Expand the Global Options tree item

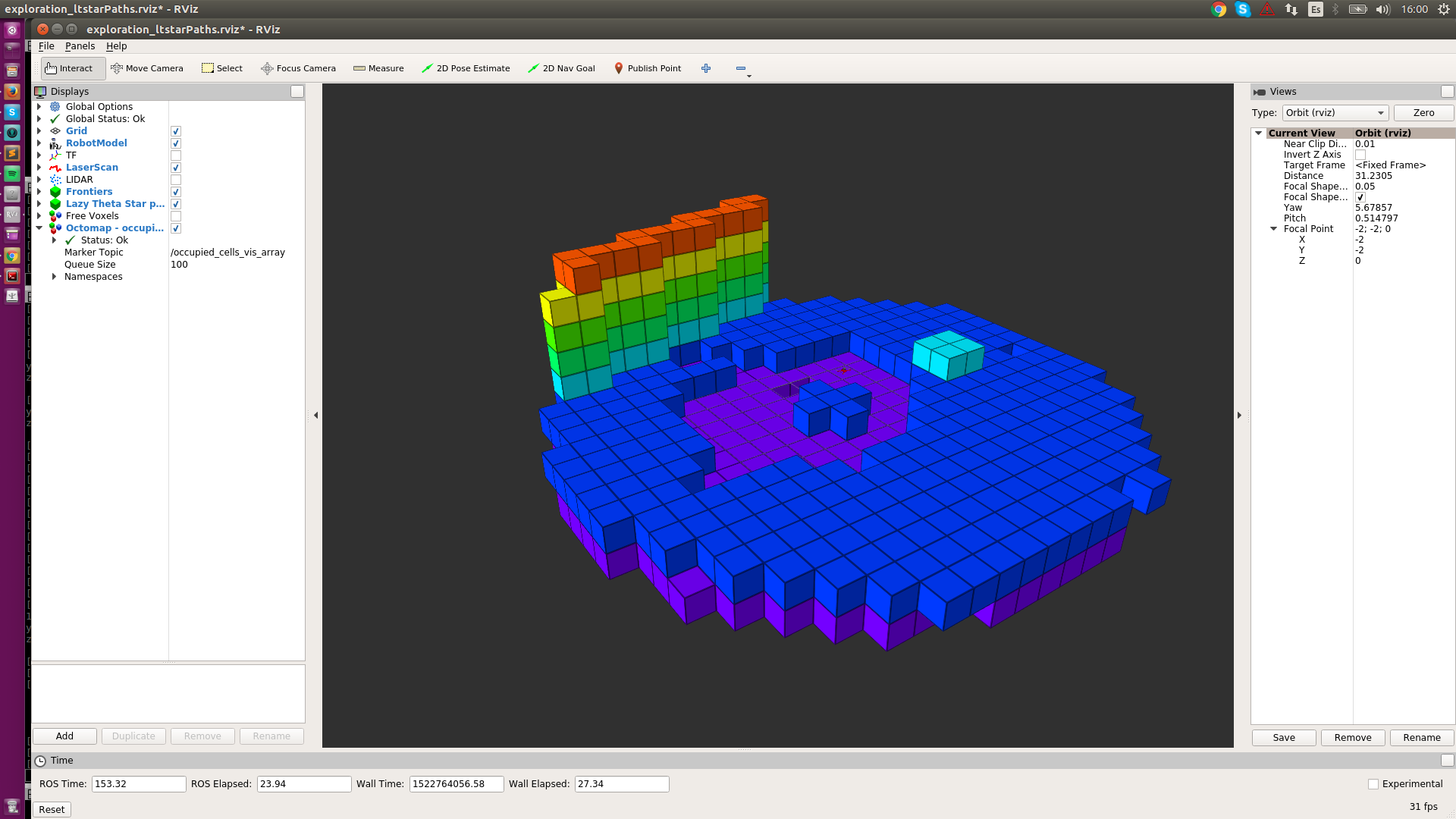pyautogui.click(x=39, y=107)
